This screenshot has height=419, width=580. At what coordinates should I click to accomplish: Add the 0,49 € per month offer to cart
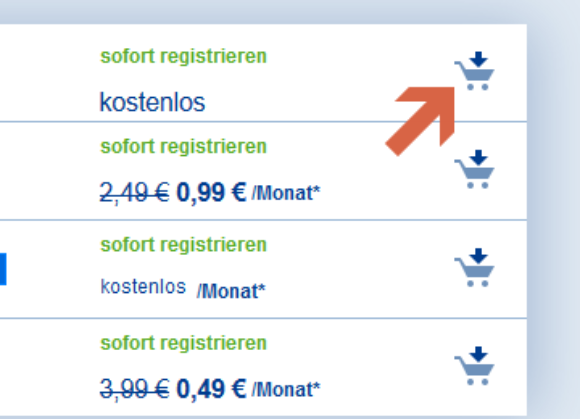(475, 366)
